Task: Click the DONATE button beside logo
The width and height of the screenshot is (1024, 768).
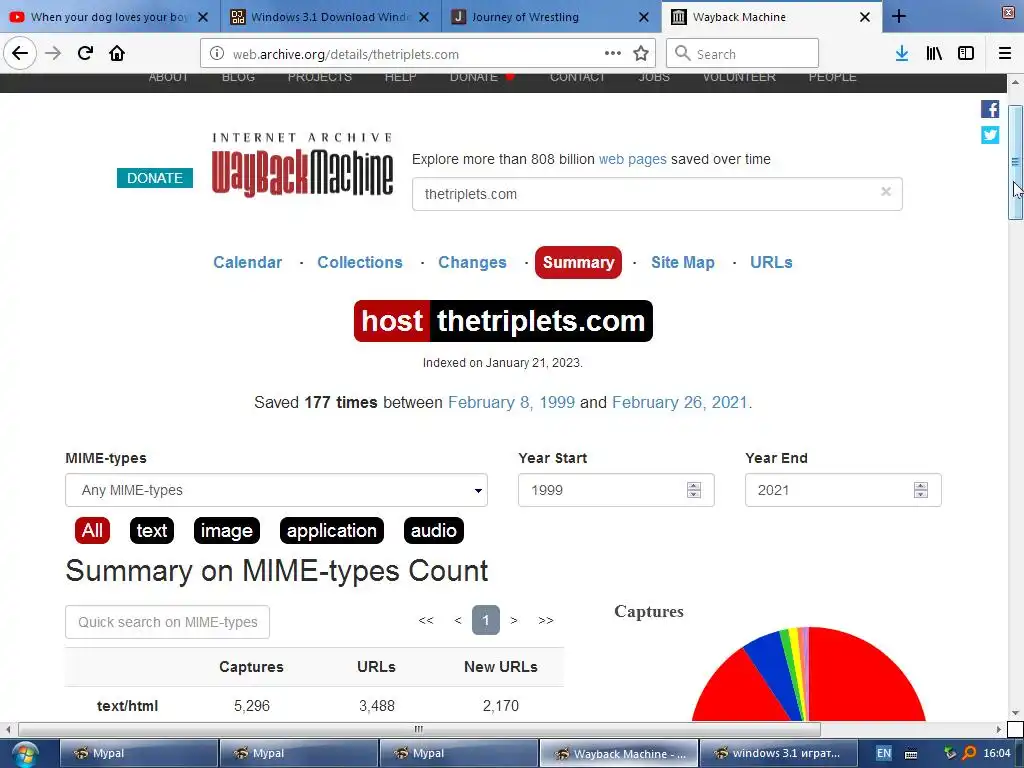Action: (155, 178)
